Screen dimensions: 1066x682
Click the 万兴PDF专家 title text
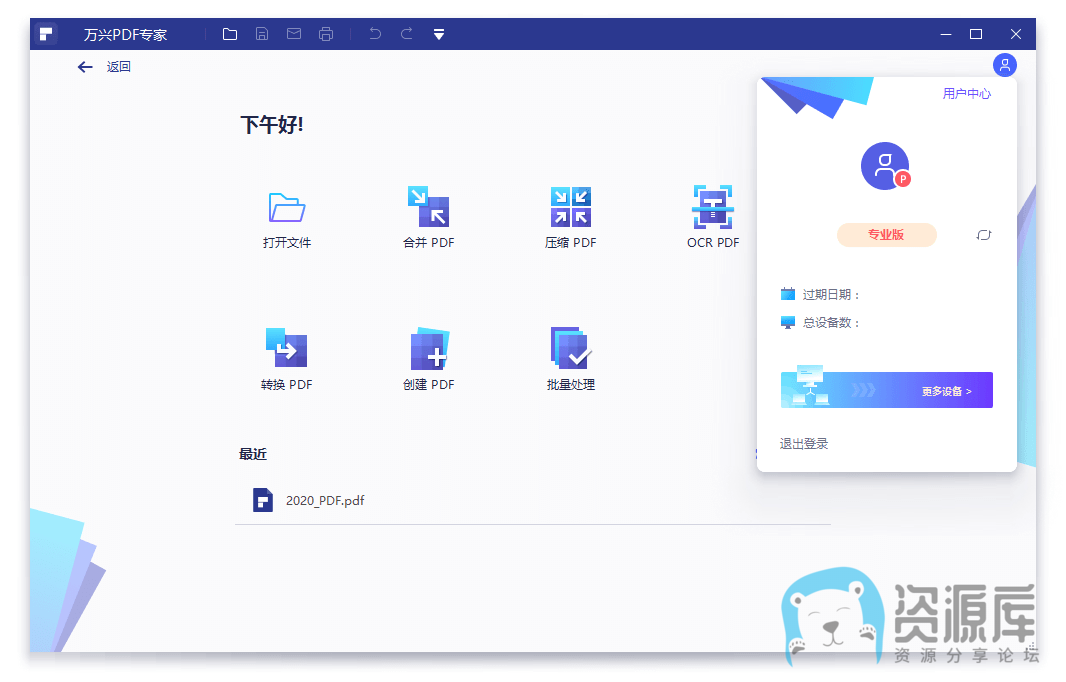125,35
